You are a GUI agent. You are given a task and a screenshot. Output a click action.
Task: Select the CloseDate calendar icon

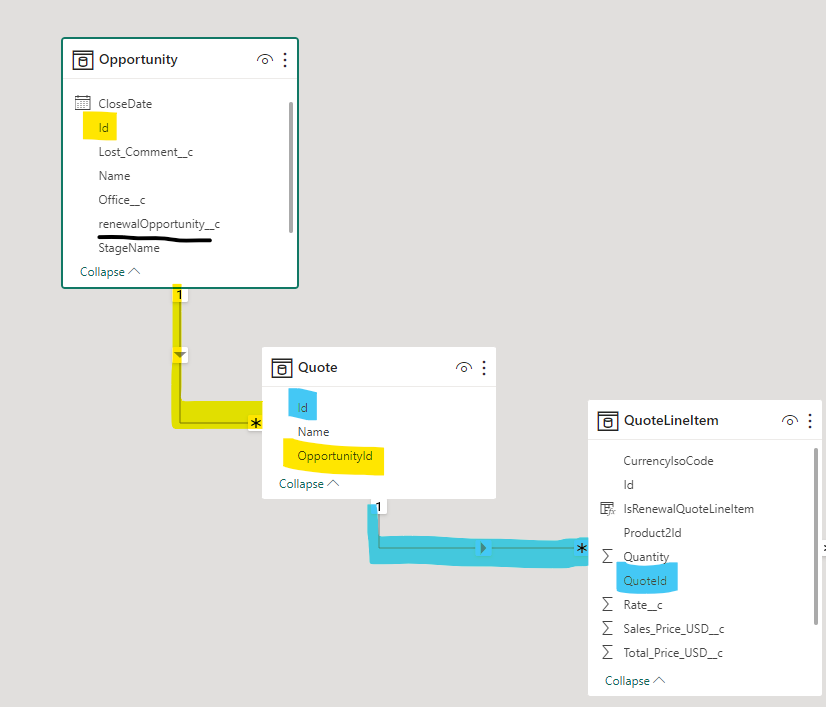coord(83,103)
